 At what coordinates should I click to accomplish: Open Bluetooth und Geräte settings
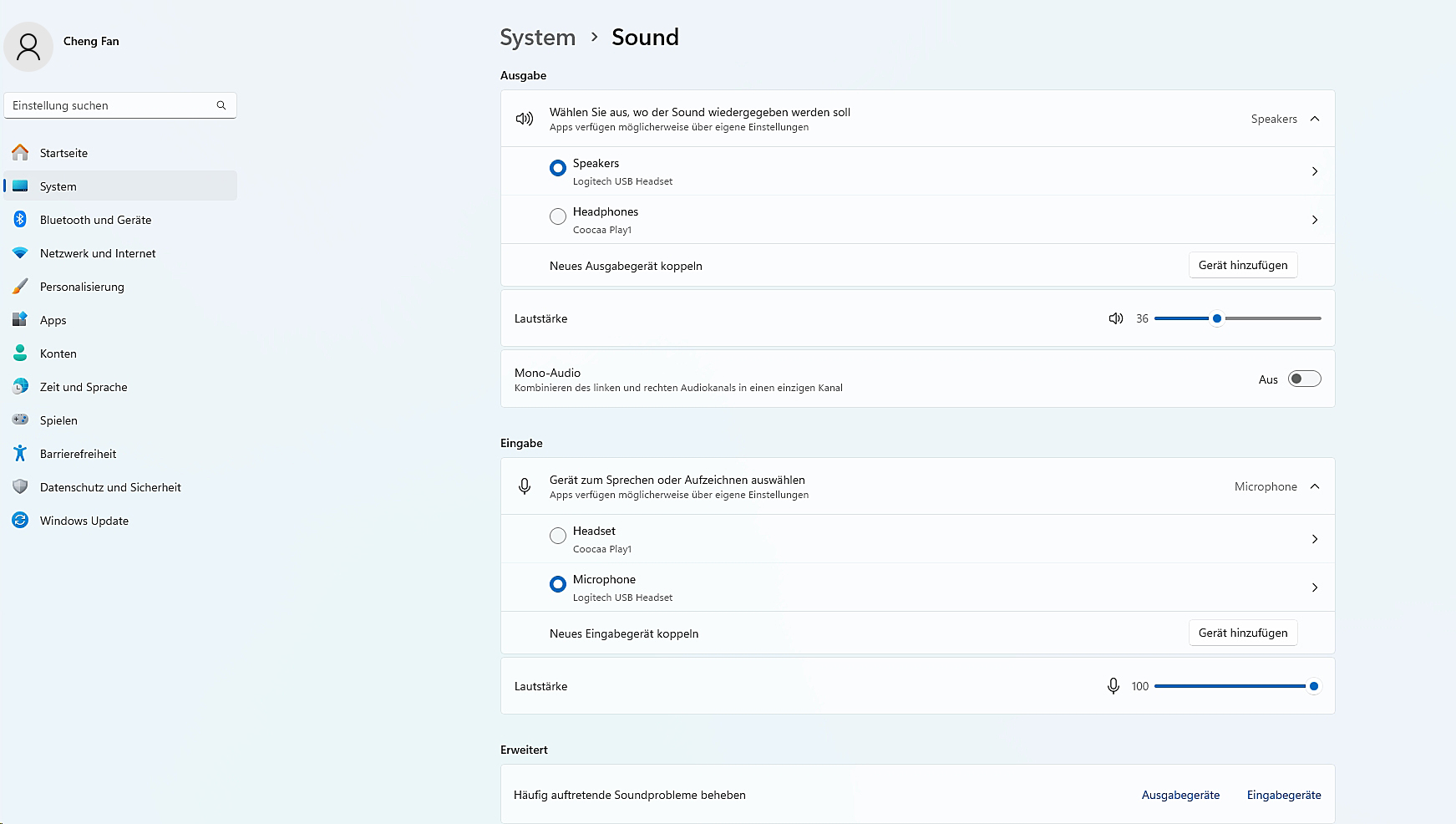[120, 219]
